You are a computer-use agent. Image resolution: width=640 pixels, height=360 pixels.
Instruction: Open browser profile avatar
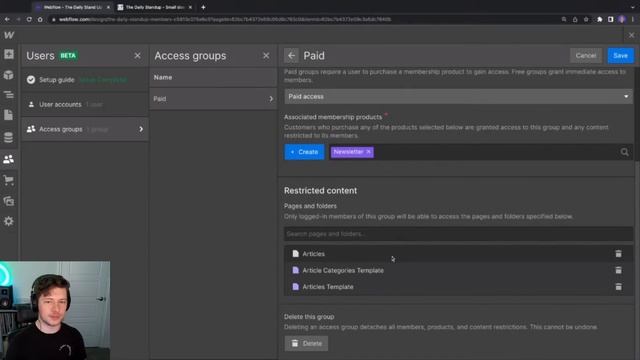622,19
